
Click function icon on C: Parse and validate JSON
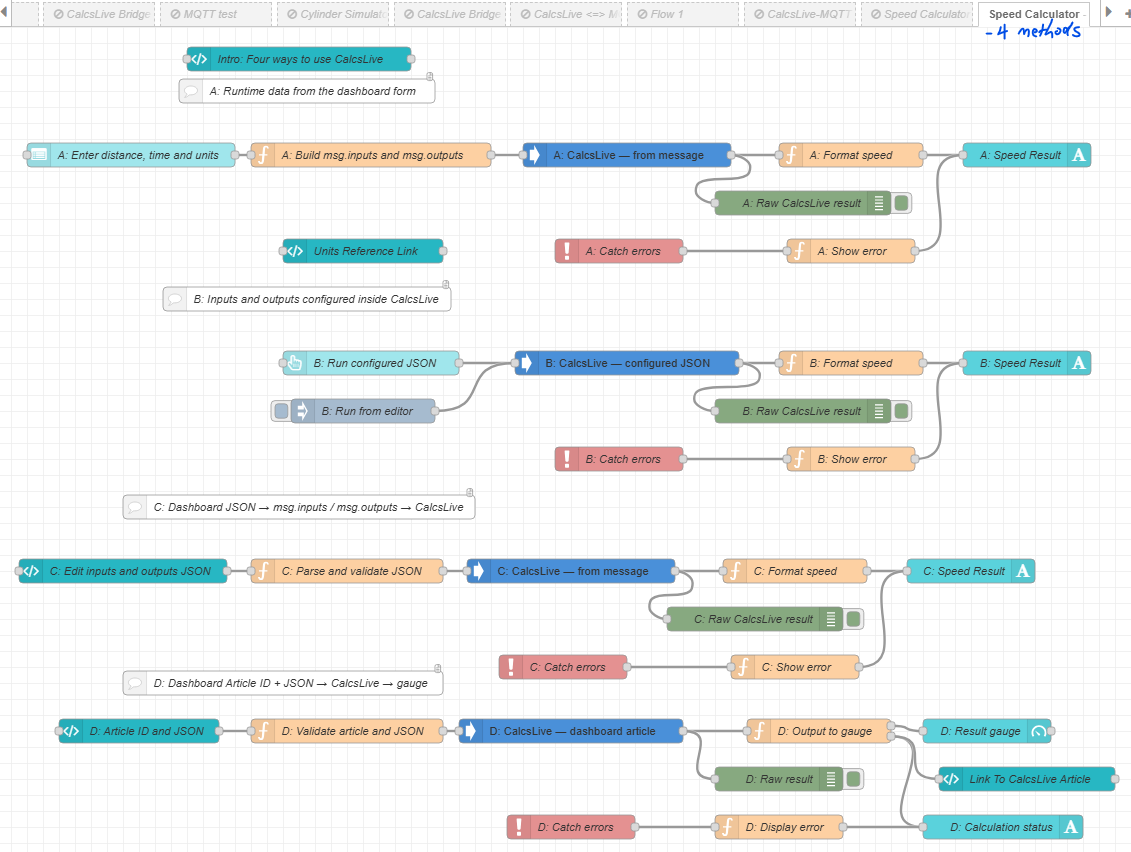pyautogui.click(x=263, y=571)
